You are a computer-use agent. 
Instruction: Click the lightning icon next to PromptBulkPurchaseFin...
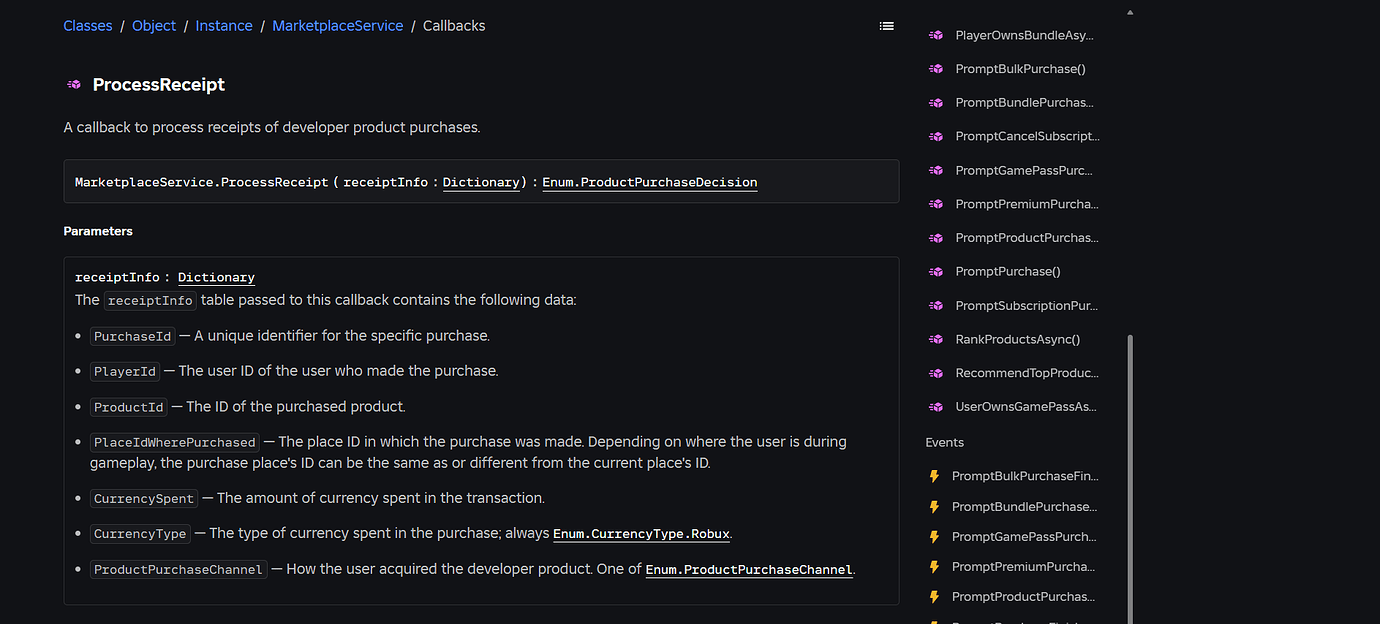[x=934, y=477]
